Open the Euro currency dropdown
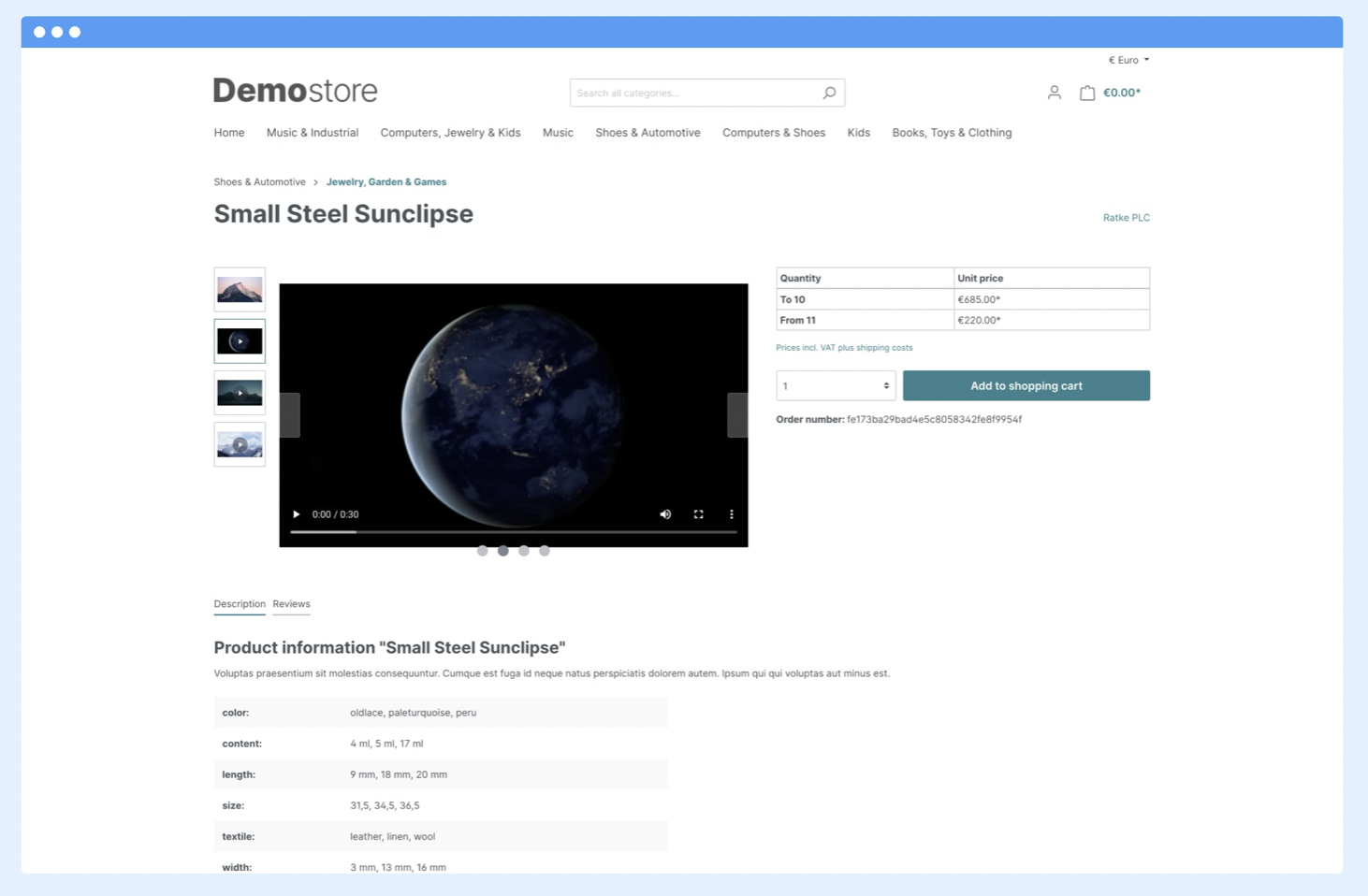The width and height of the screenshot is (1368, 896). (x=1128, y=60)
